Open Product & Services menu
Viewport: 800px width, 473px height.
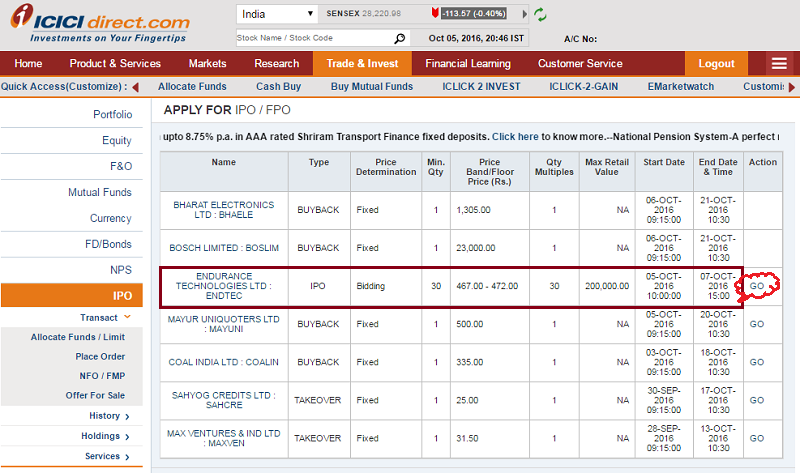(x=115, y=63)
